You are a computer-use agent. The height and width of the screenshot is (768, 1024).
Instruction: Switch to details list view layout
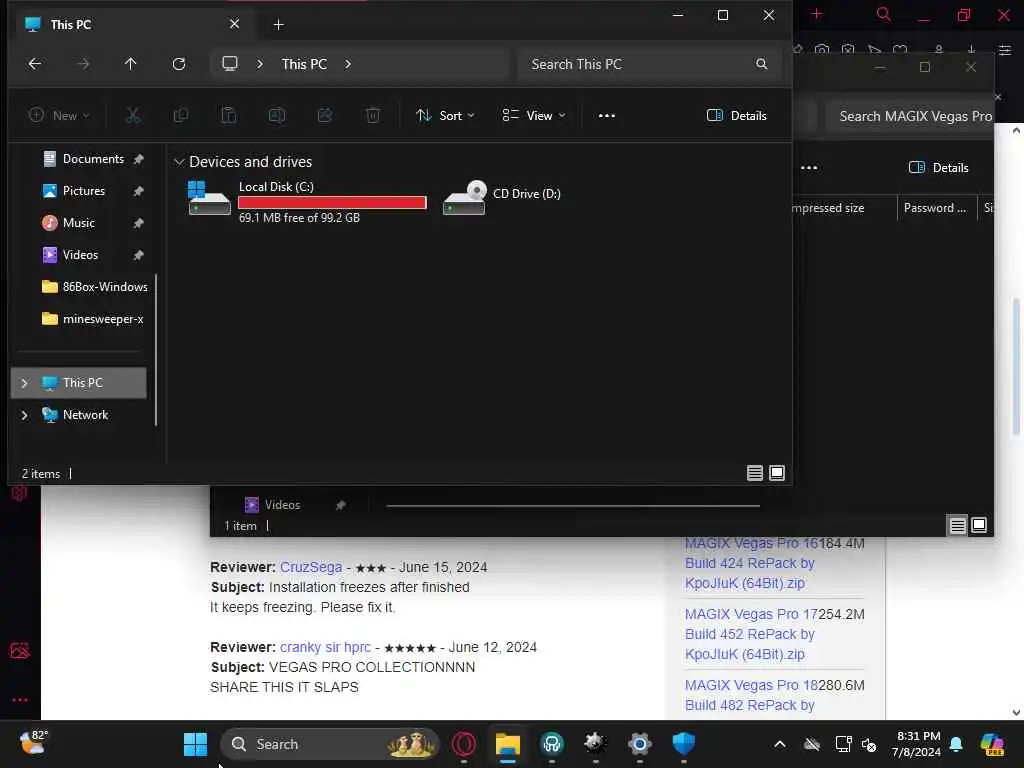[755, 473]
